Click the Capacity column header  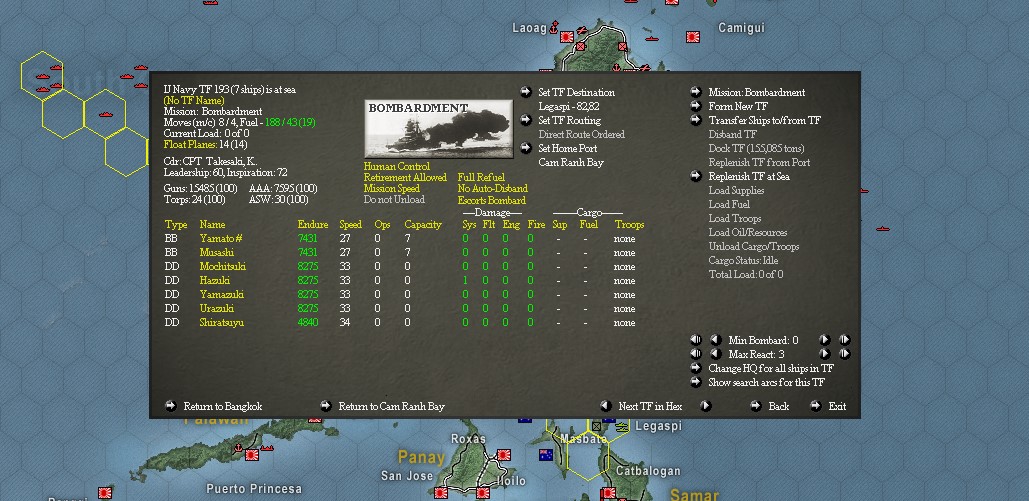click(x=423, y=225)
